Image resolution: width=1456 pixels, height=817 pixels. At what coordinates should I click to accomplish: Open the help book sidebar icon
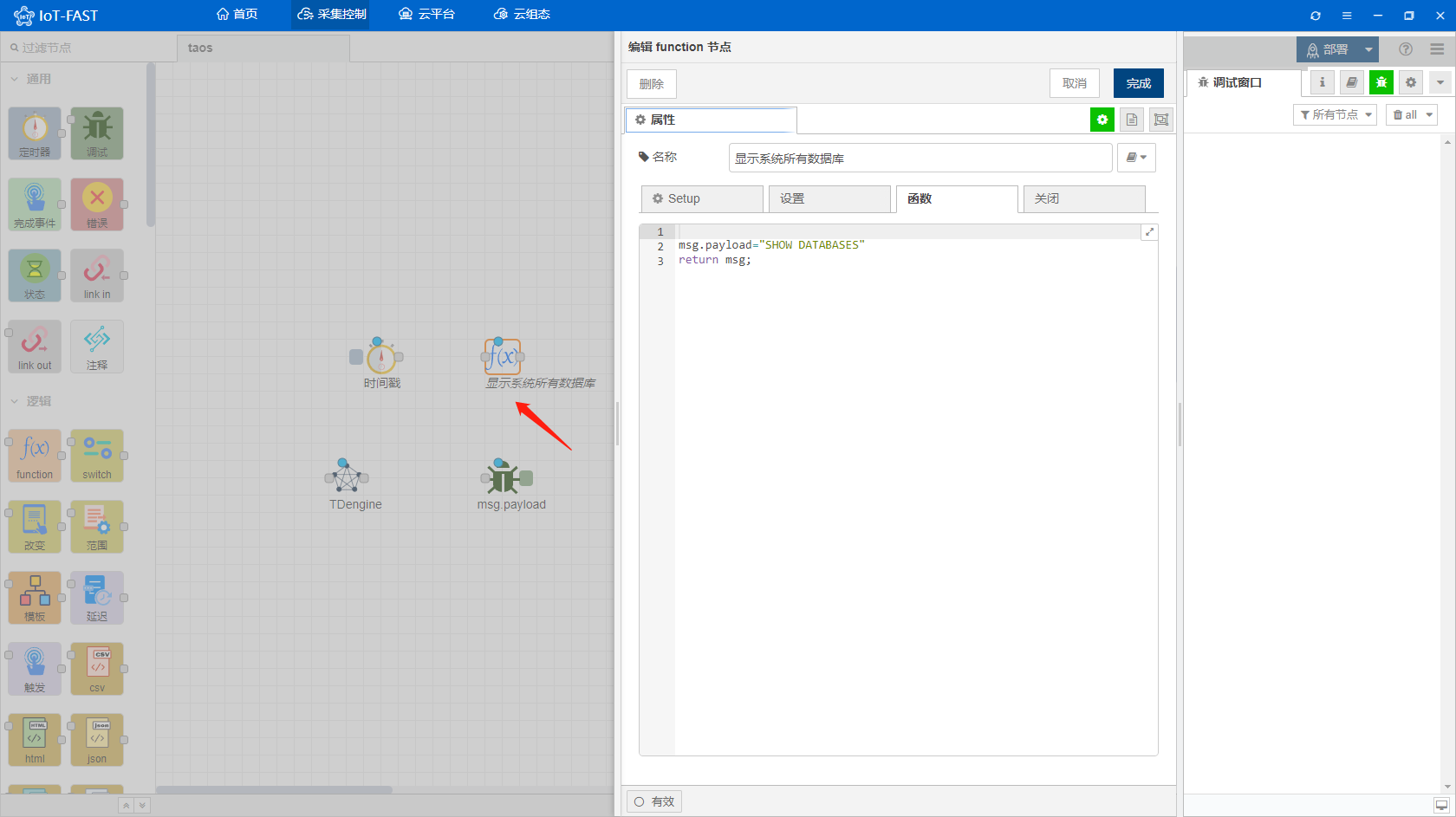click(1352, 82)
